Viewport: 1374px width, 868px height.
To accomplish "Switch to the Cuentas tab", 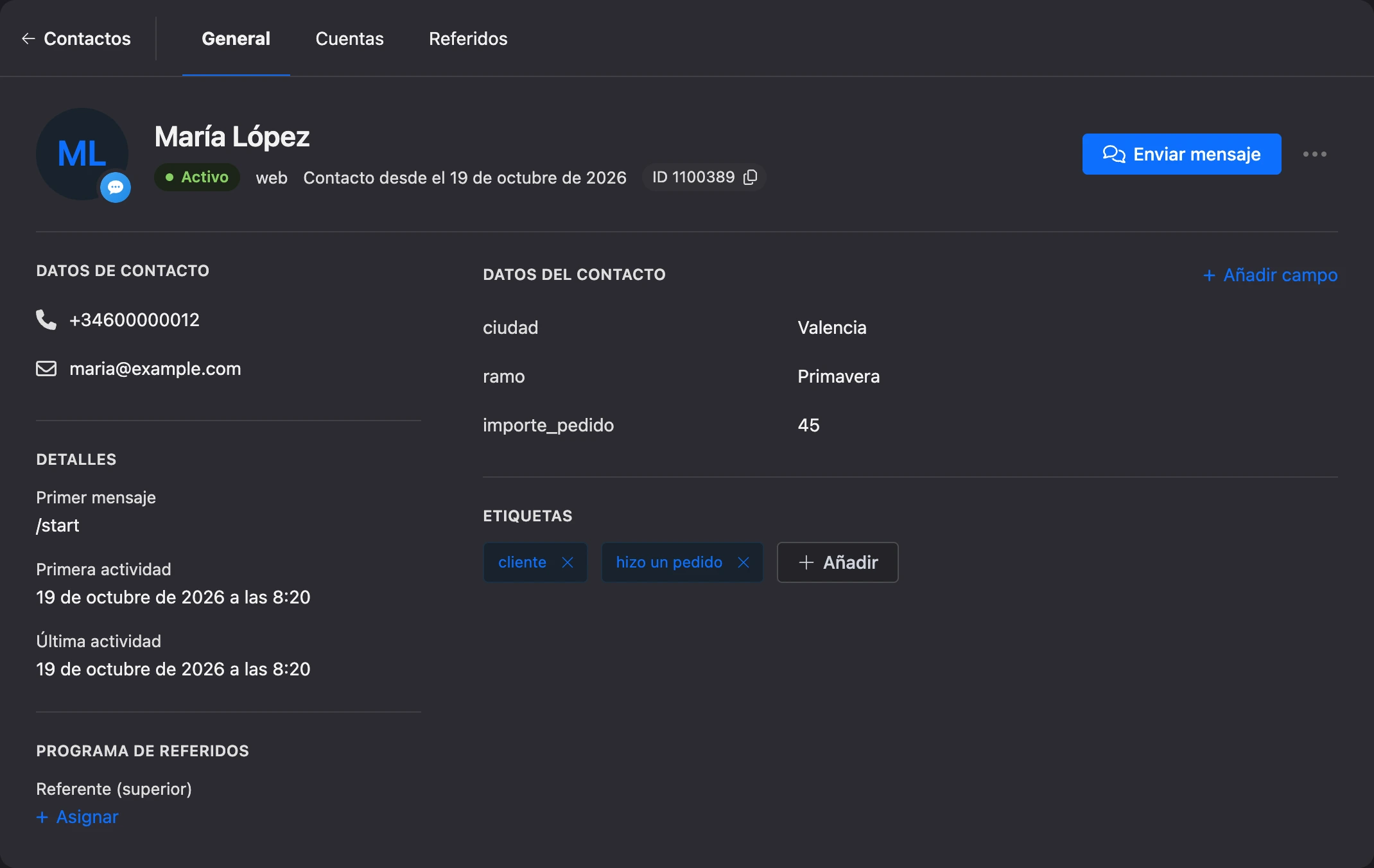I will (349, 39).
